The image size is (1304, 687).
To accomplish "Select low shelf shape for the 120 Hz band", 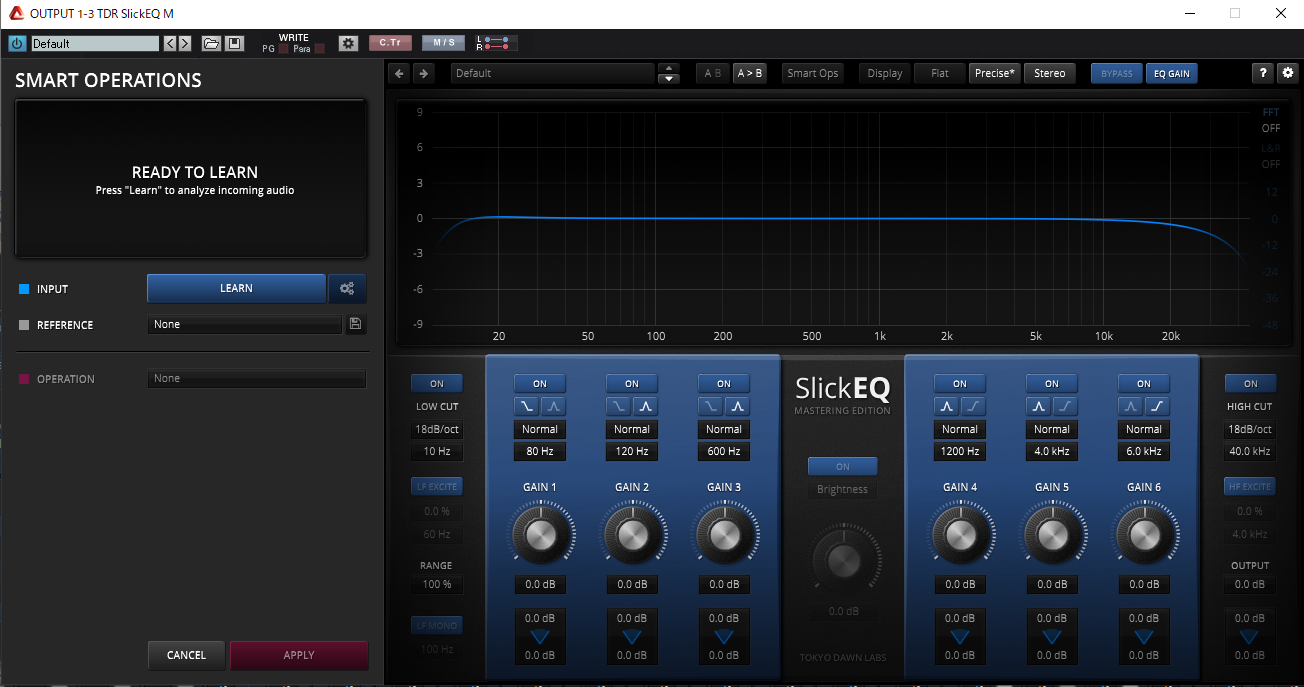I will pyautogui.click(x=619, y=407).
